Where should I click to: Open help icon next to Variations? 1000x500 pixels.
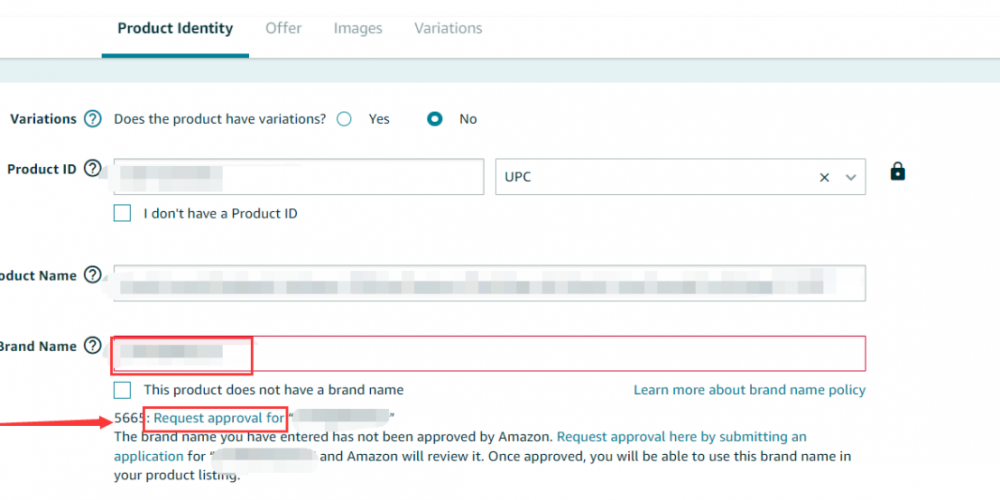point(93,119)
